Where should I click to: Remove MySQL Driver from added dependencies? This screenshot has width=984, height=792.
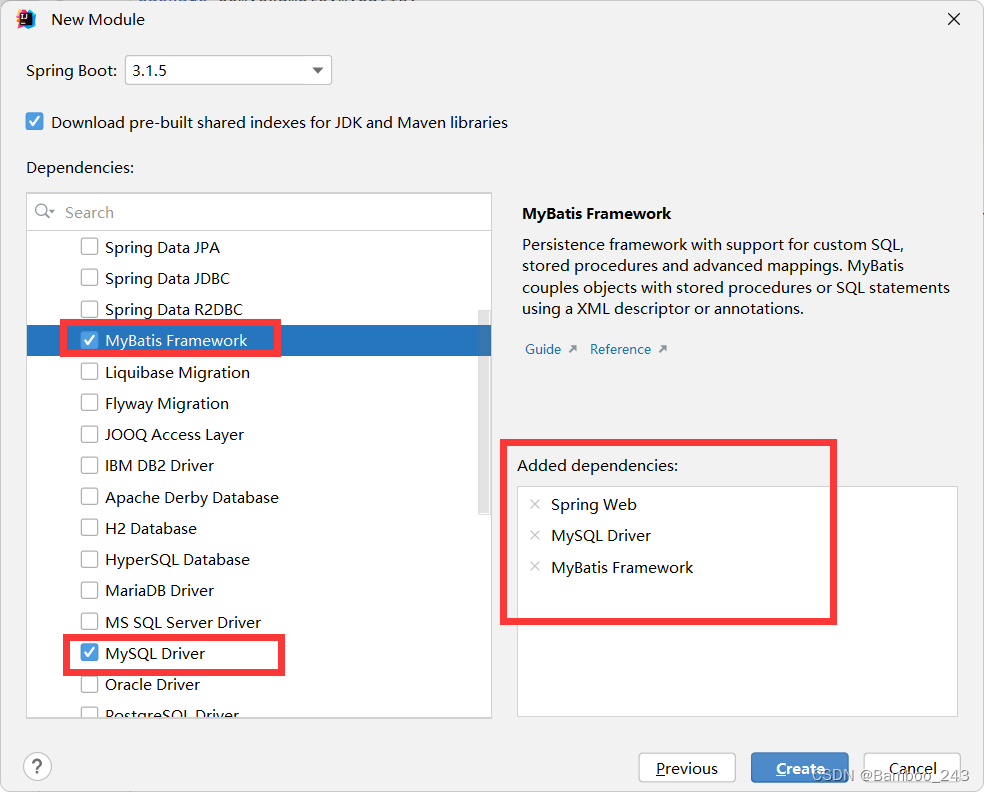coord(535,535)
